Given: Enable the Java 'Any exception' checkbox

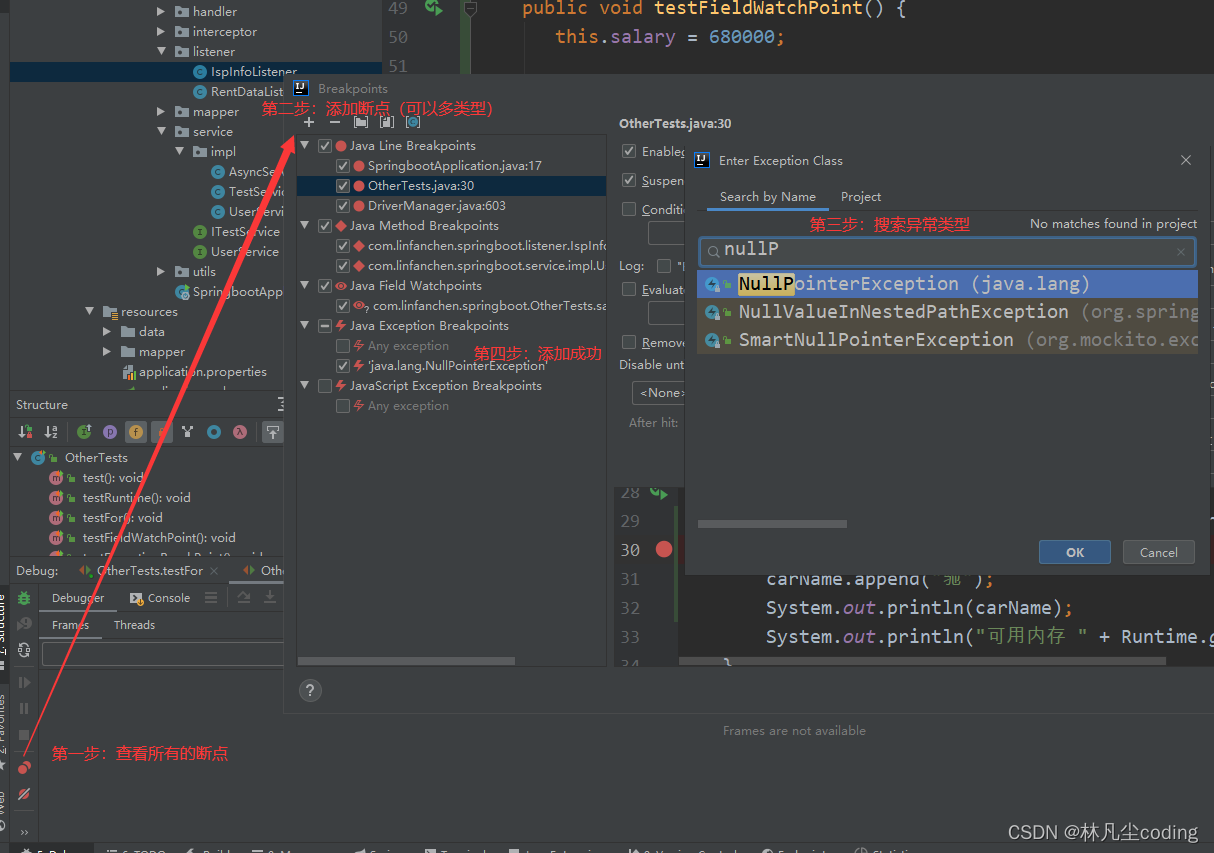Looking at the screenshot, I should click(343, 346).
